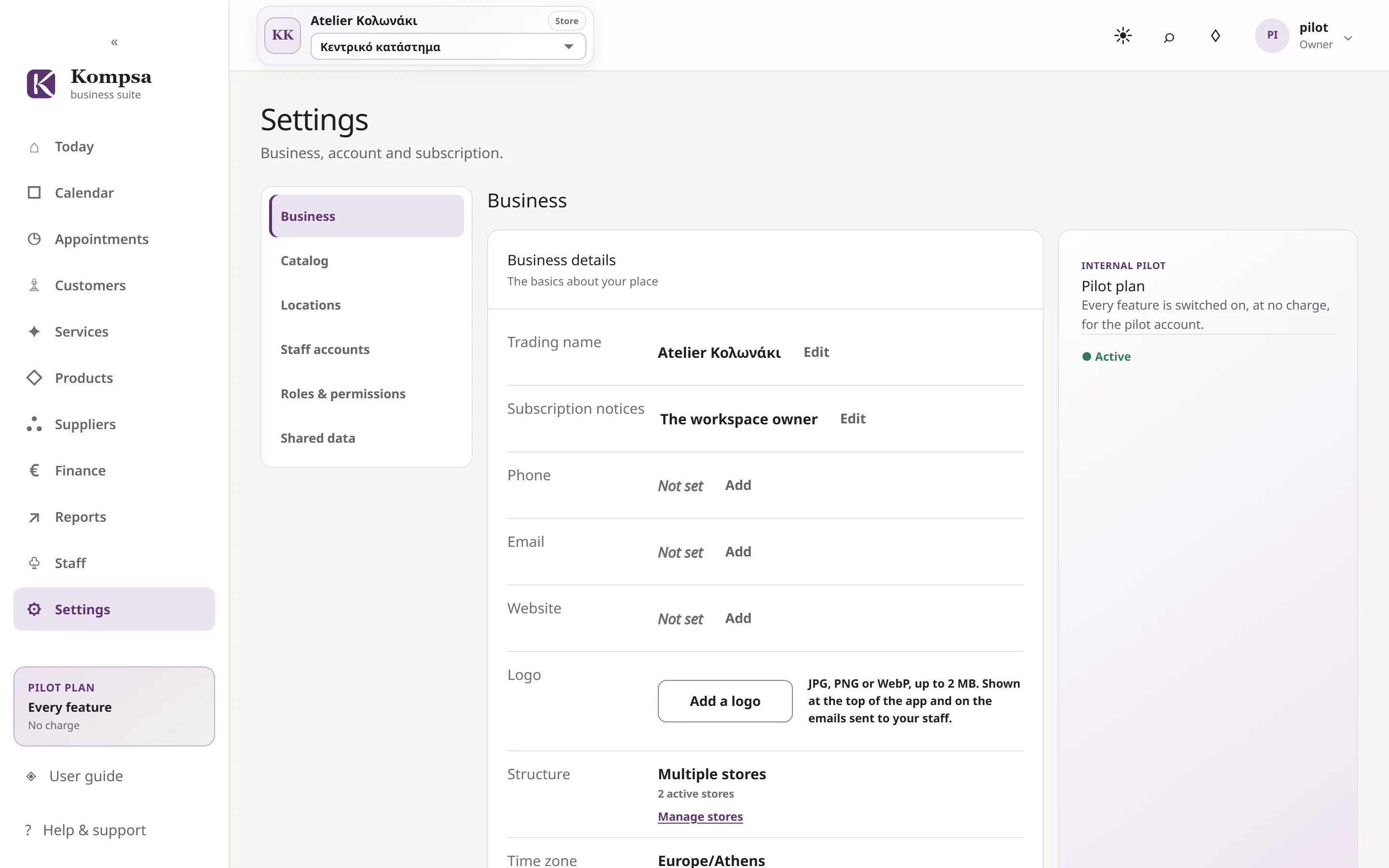Navigate to Customers
Viewport: 1389px width, 868px height.
[x=114, y=285]
